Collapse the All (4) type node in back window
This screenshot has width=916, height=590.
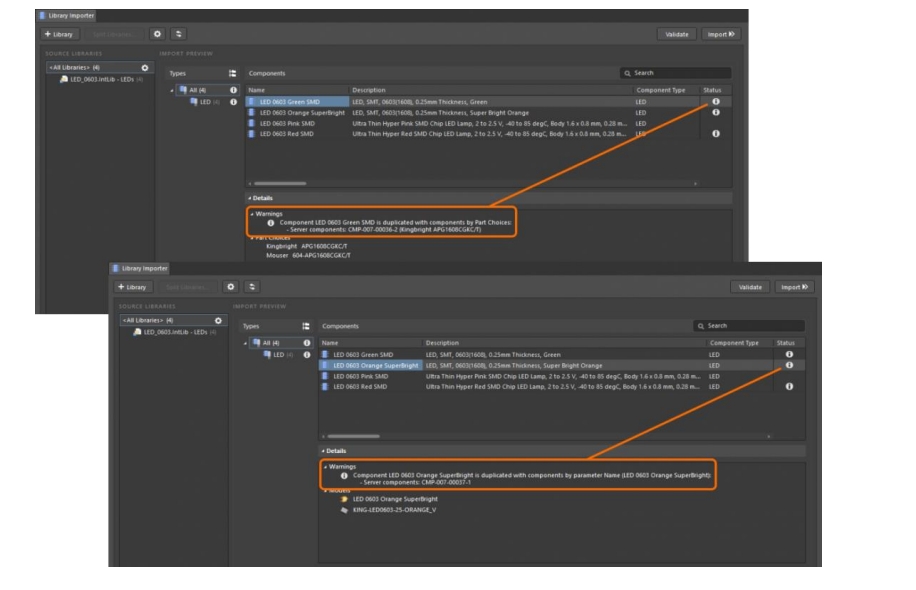point(172,91)
